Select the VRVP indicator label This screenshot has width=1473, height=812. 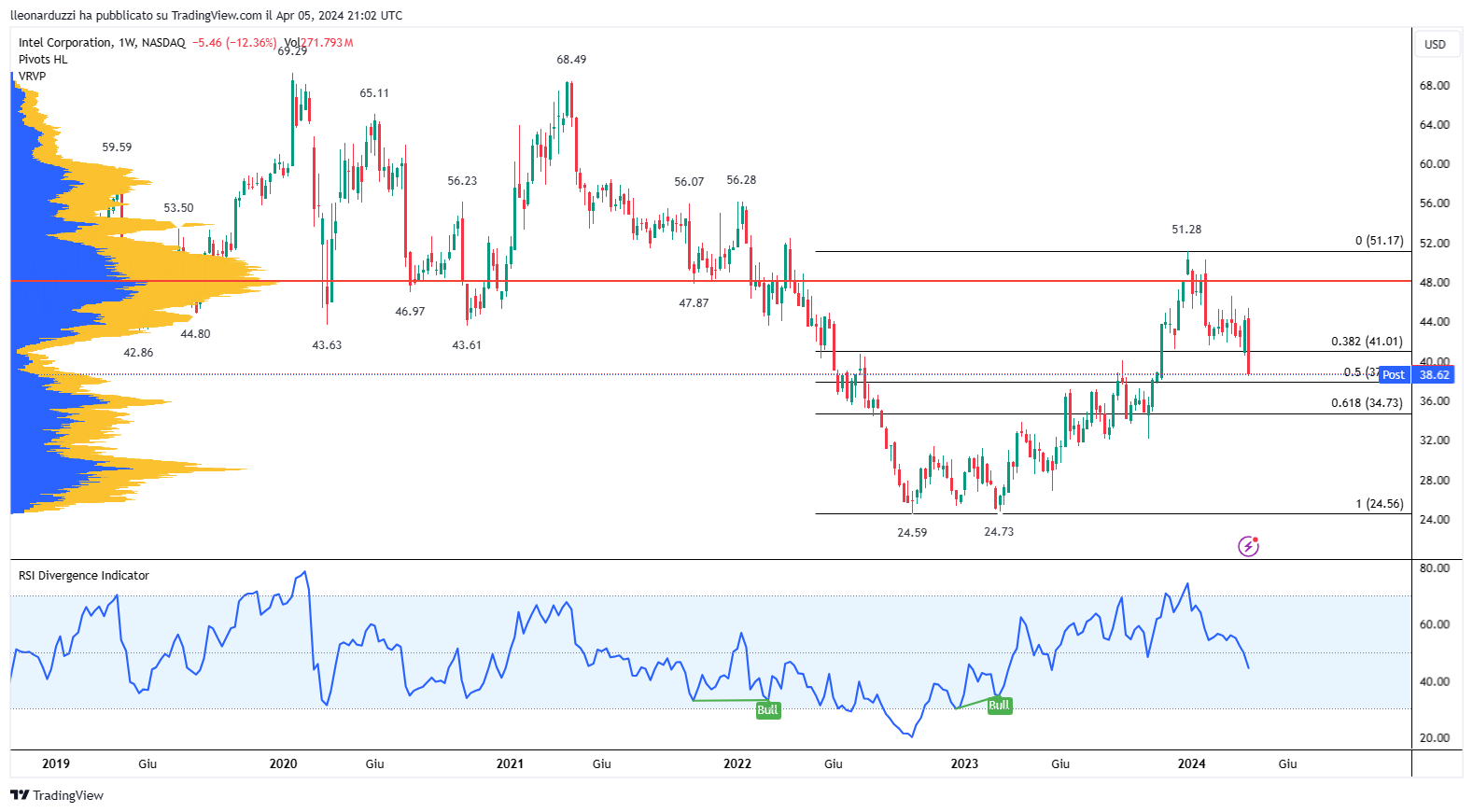(32, 76)
